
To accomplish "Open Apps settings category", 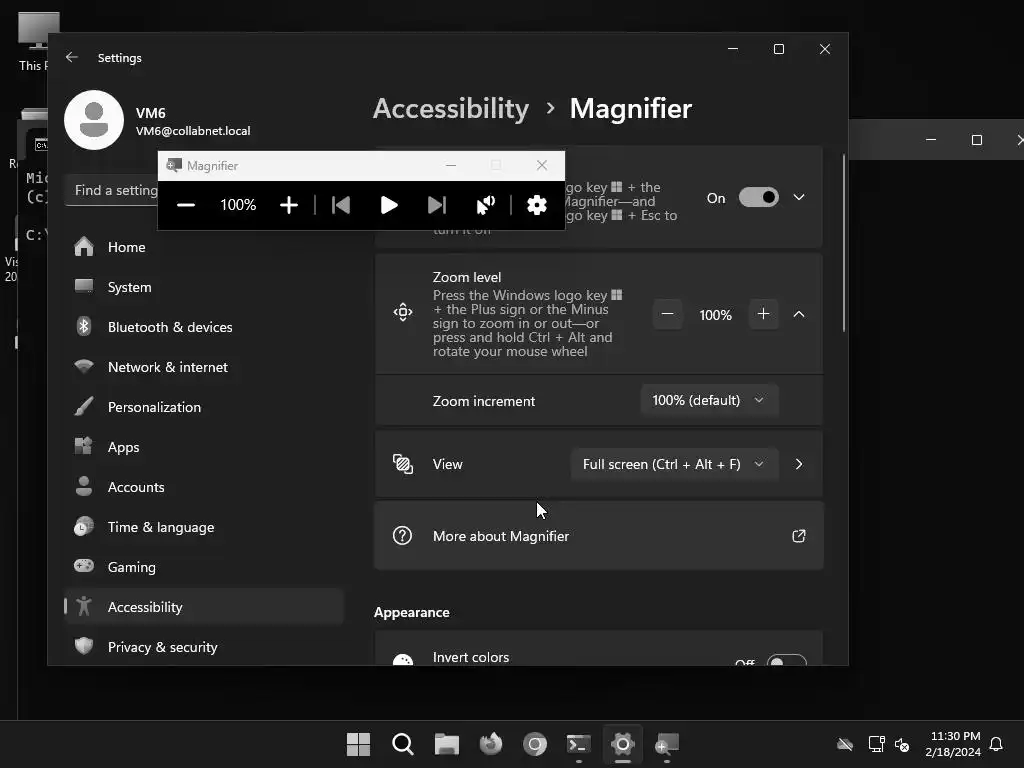I will (x=204, y=447).
